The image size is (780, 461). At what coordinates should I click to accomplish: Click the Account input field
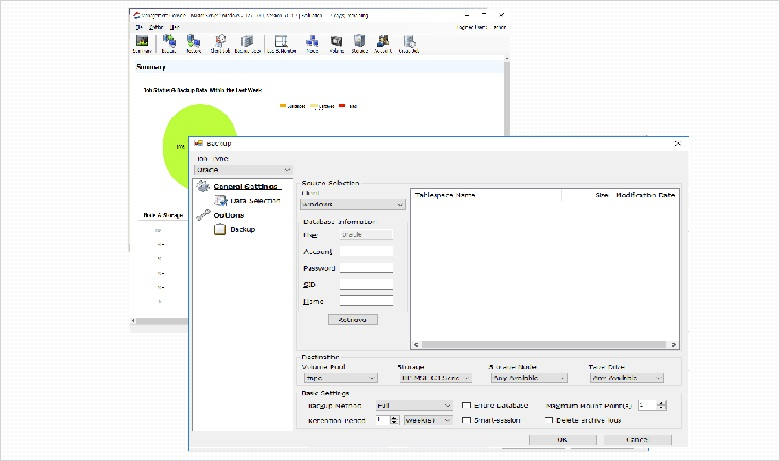coord(366,251)
